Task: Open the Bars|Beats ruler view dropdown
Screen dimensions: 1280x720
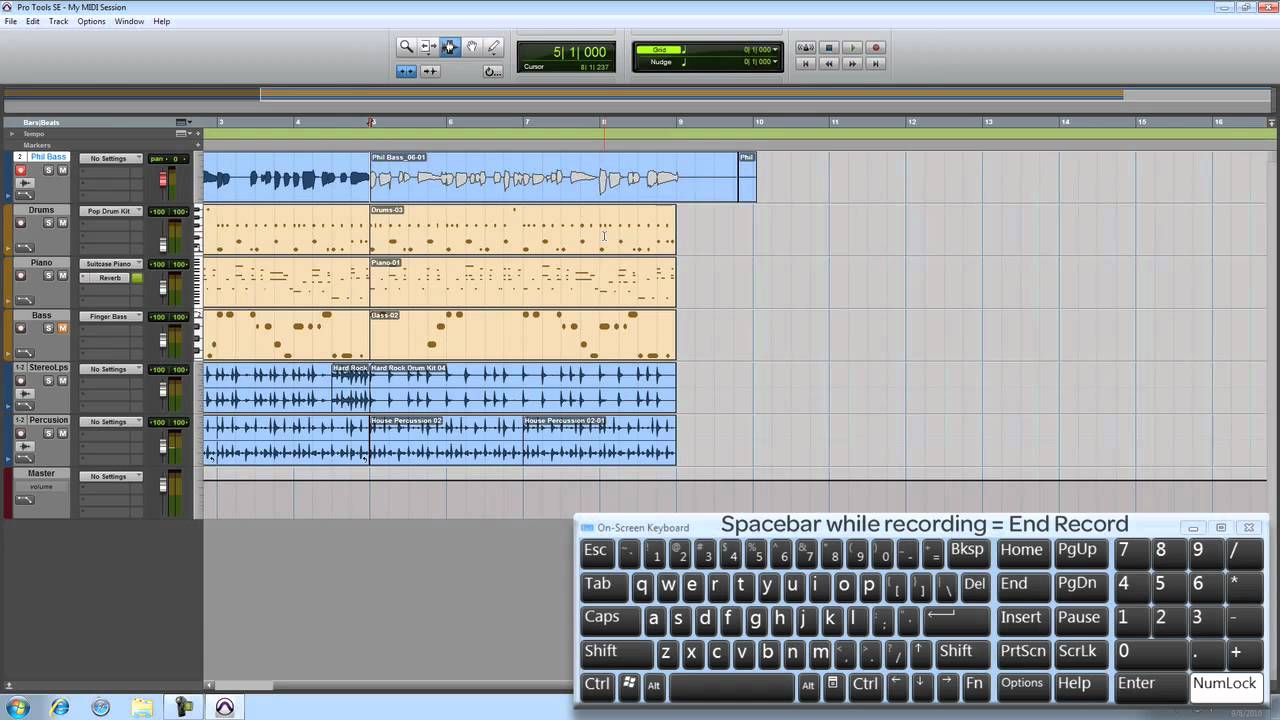Action: pyautogui.click(x=184, y=122)
